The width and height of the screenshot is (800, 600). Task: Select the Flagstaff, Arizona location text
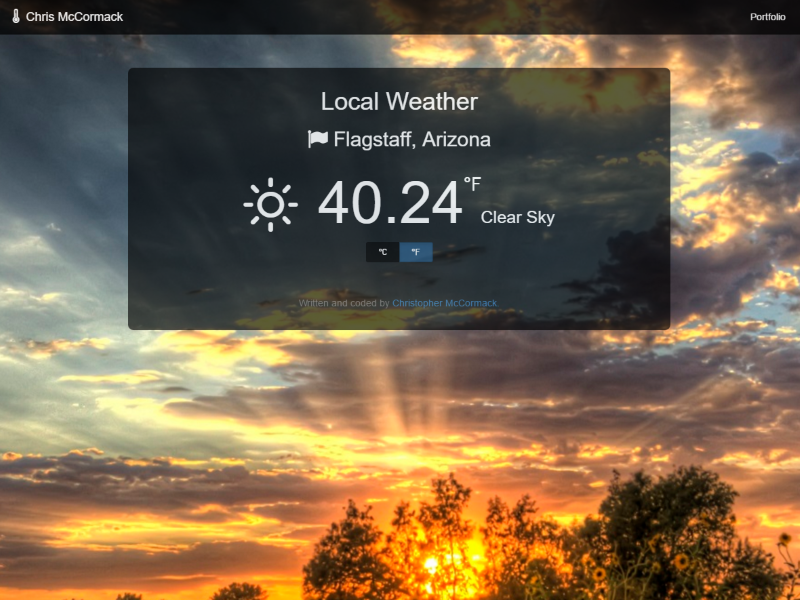point(412,139)
